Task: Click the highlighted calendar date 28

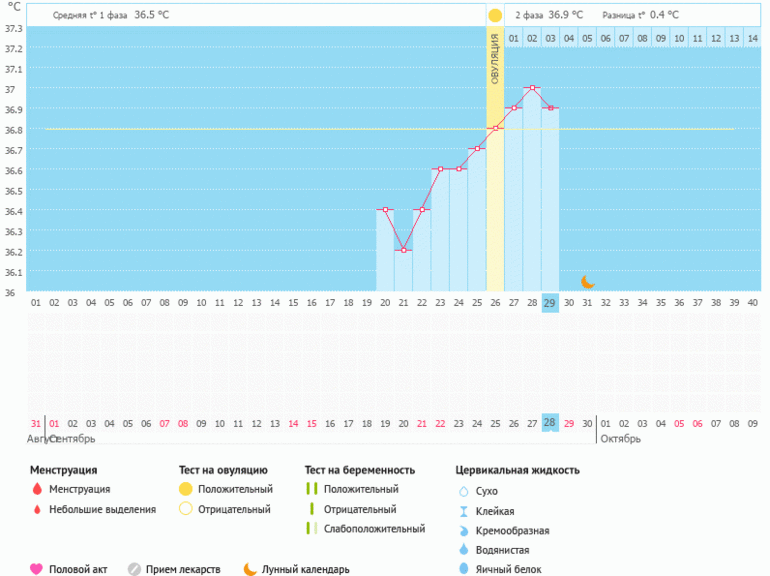Action: (550, 423)
